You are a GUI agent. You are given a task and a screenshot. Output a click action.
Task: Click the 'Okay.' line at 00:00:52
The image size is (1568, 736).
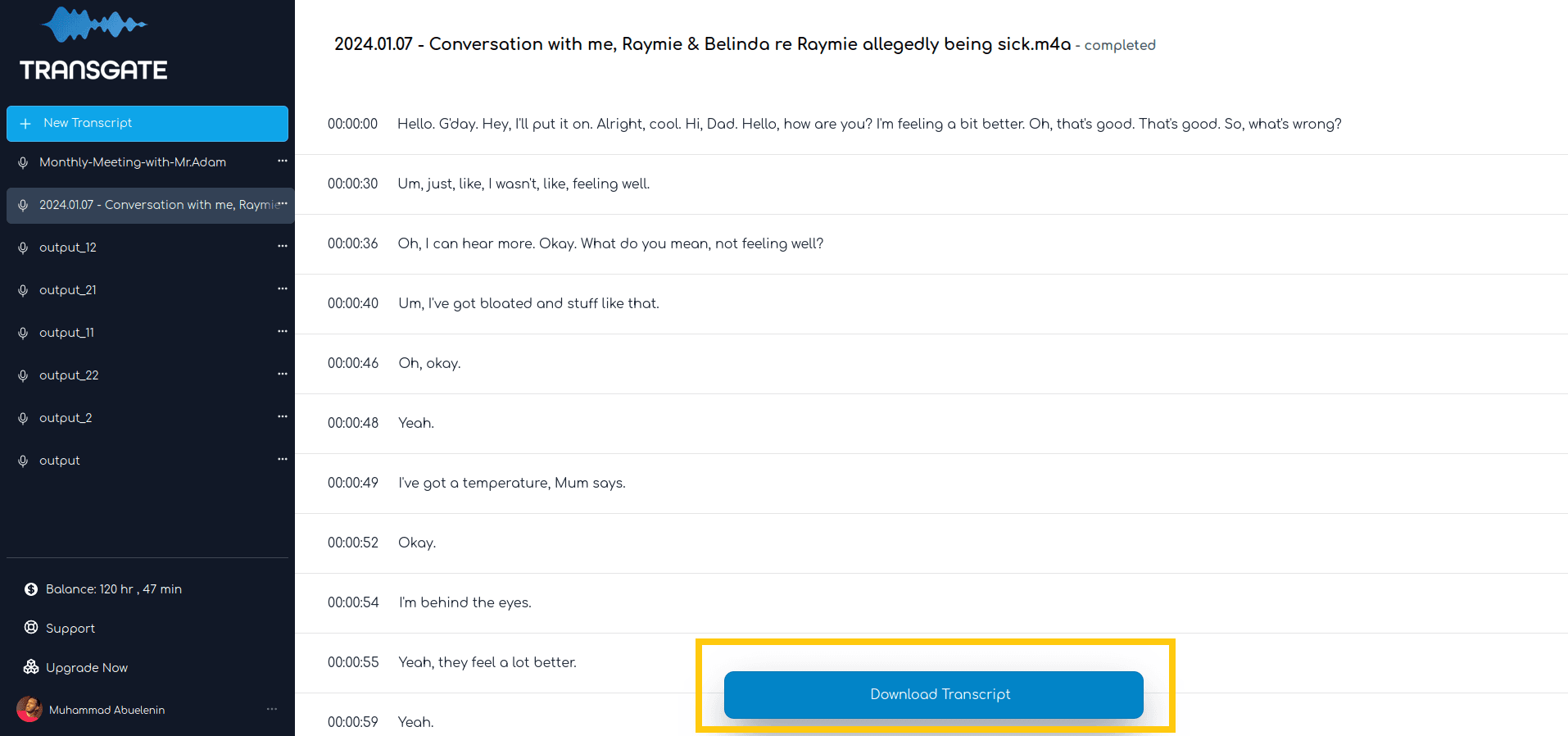coord(417,543)
